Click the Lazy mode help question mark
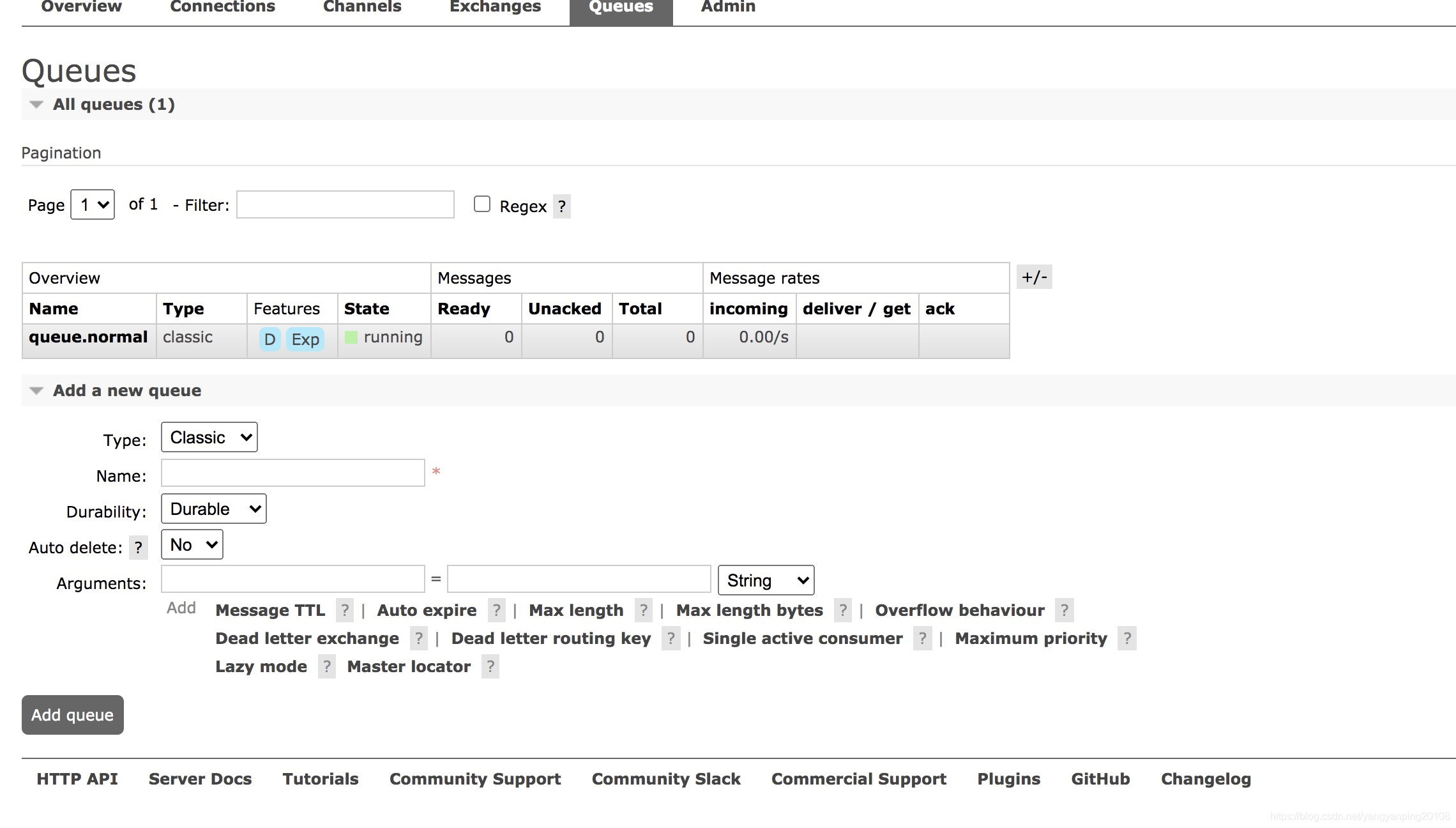The height and width of the screenshot is (828, 1456). [327, 666]
